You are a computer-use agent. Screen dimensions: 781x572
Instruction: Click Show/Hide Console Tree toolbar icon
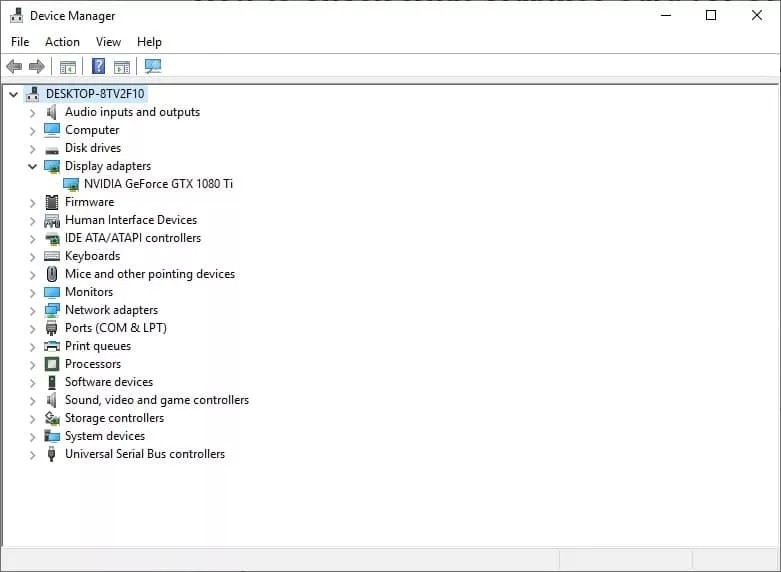point(68,66)
